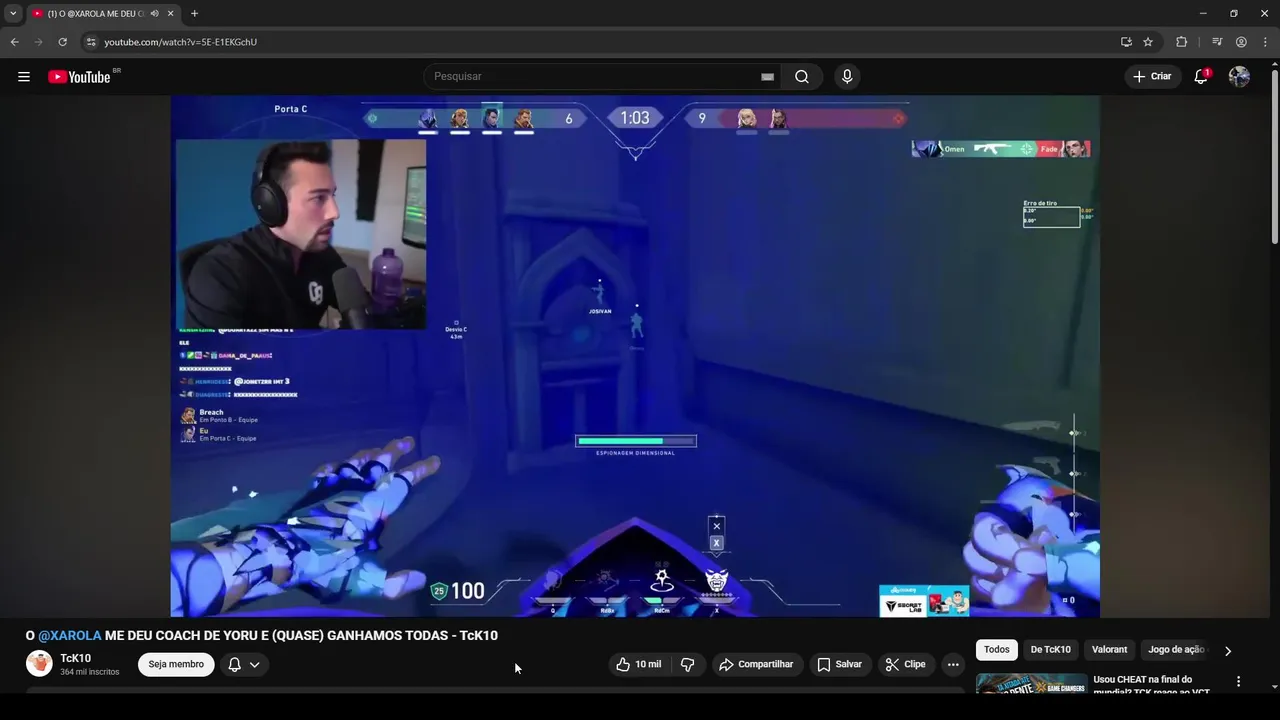Image resolution: width=1280 pixels, height=720 pixels.
Task: Open Chrome three-dot menu
Action: pos(1265,42)
